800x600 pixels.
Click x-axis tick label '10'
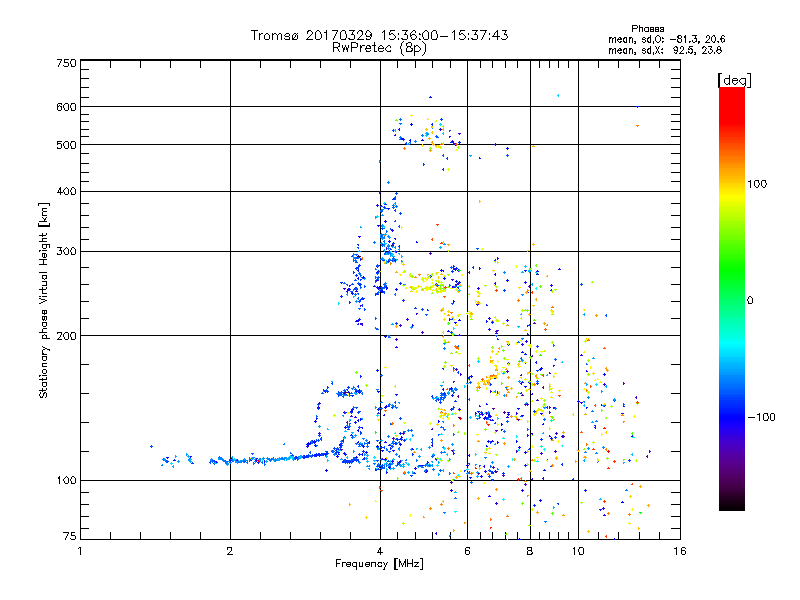578,551
